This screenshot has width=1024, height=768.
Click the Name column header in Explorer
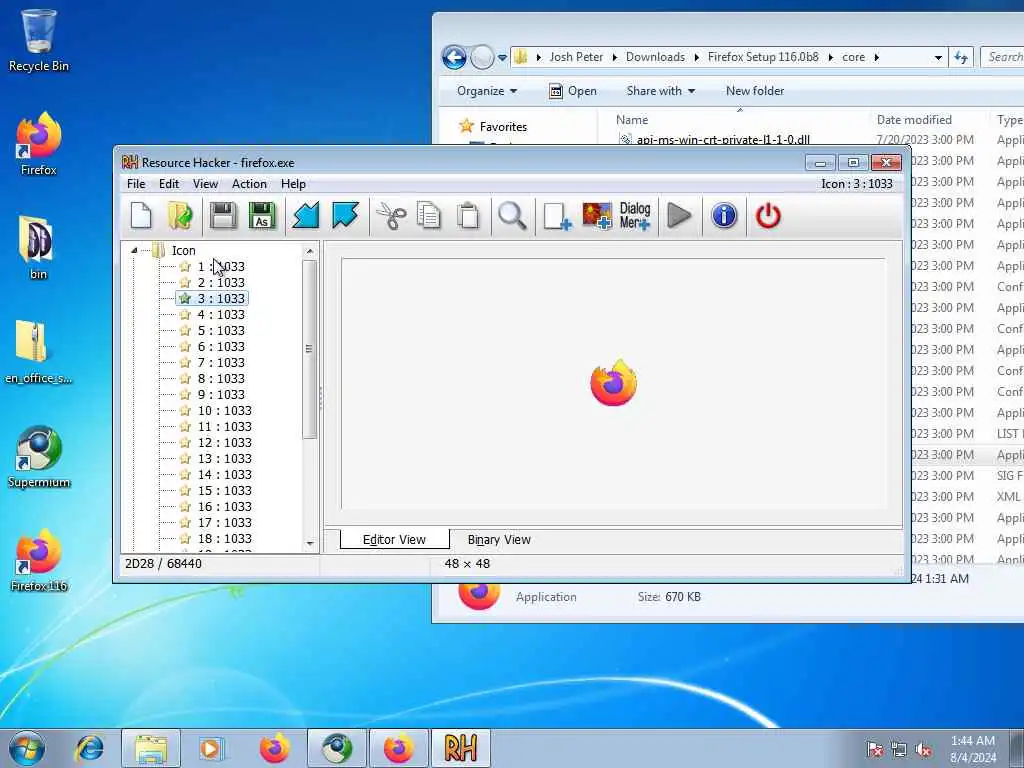pos(632,120)
